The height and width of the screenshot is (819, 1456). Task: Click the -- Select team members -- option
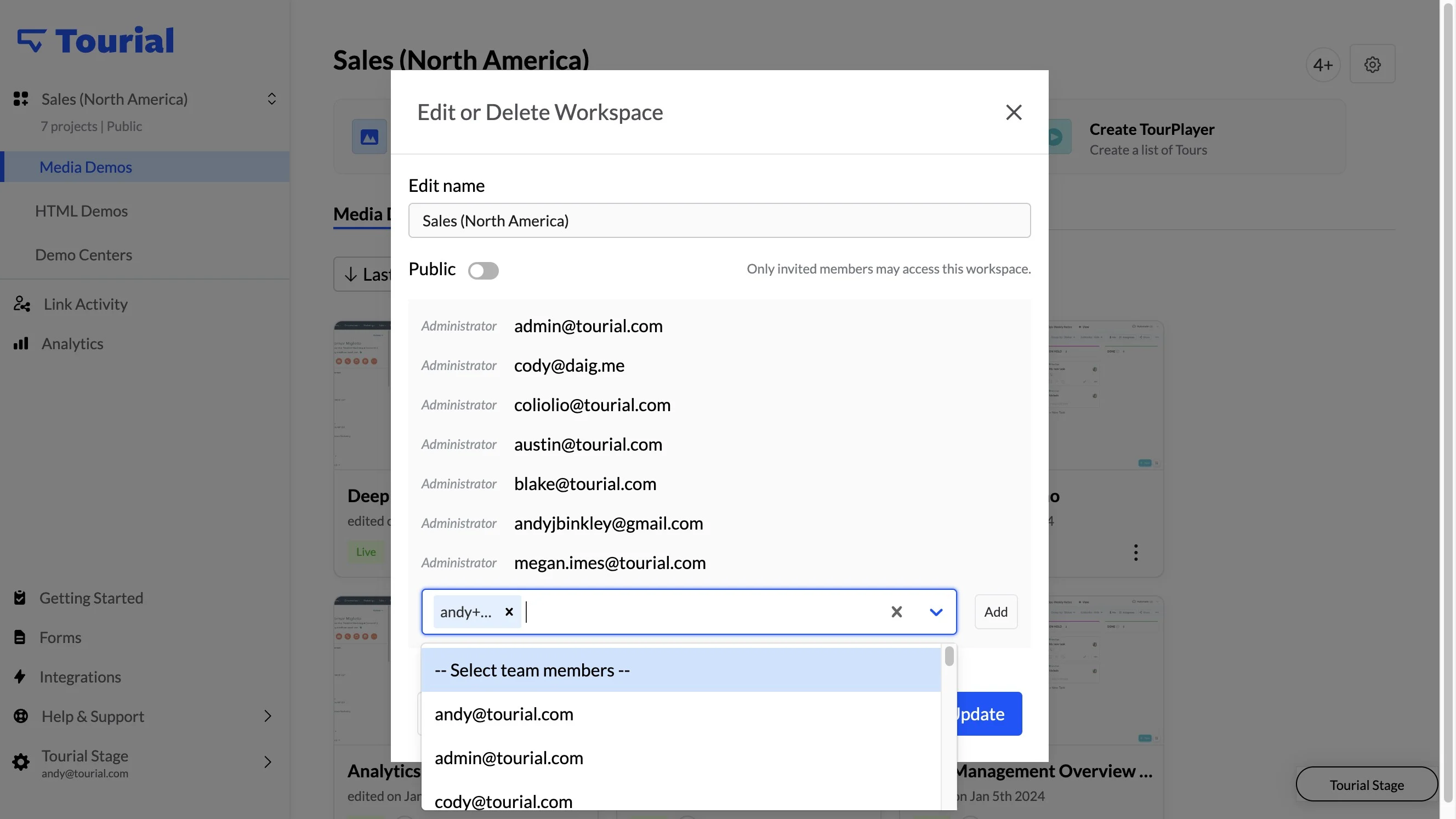coord(680,670)
